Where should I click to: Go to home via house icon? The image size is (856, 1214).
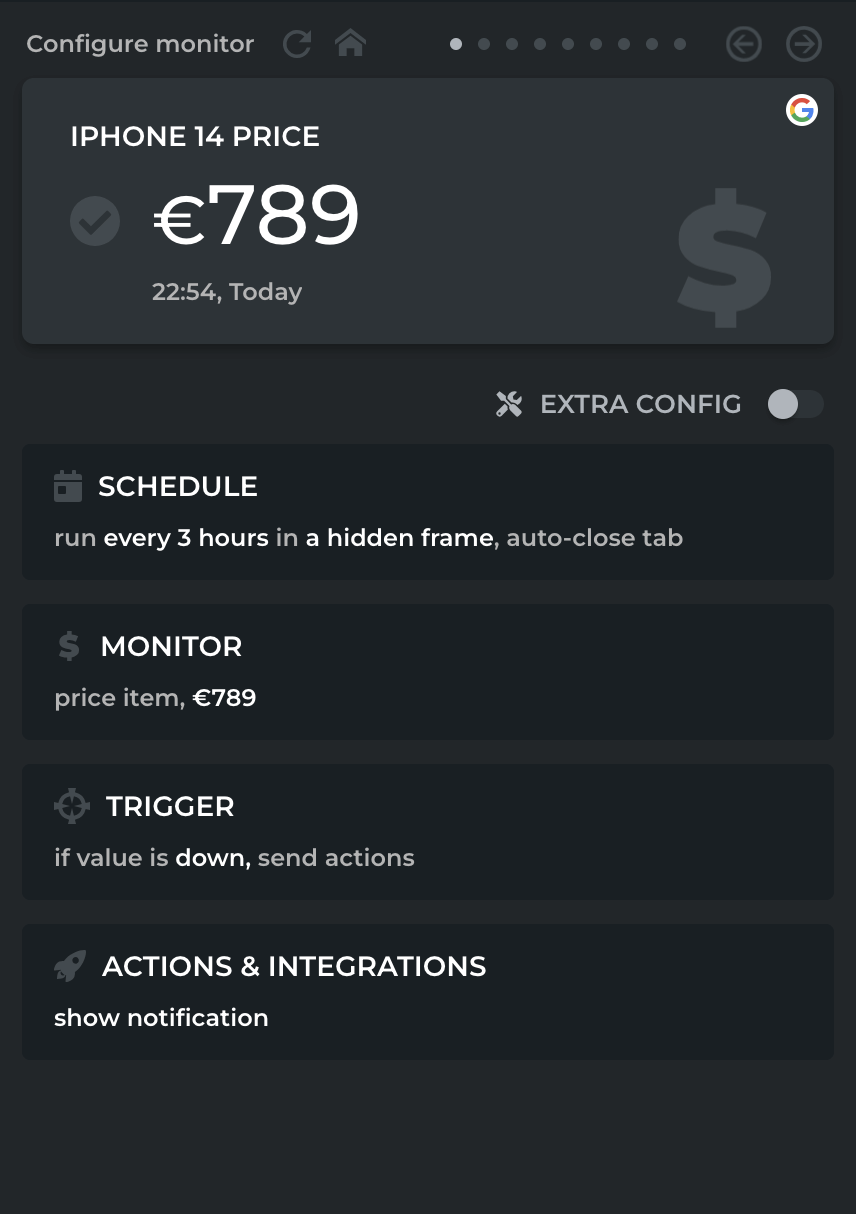point(350,44)
